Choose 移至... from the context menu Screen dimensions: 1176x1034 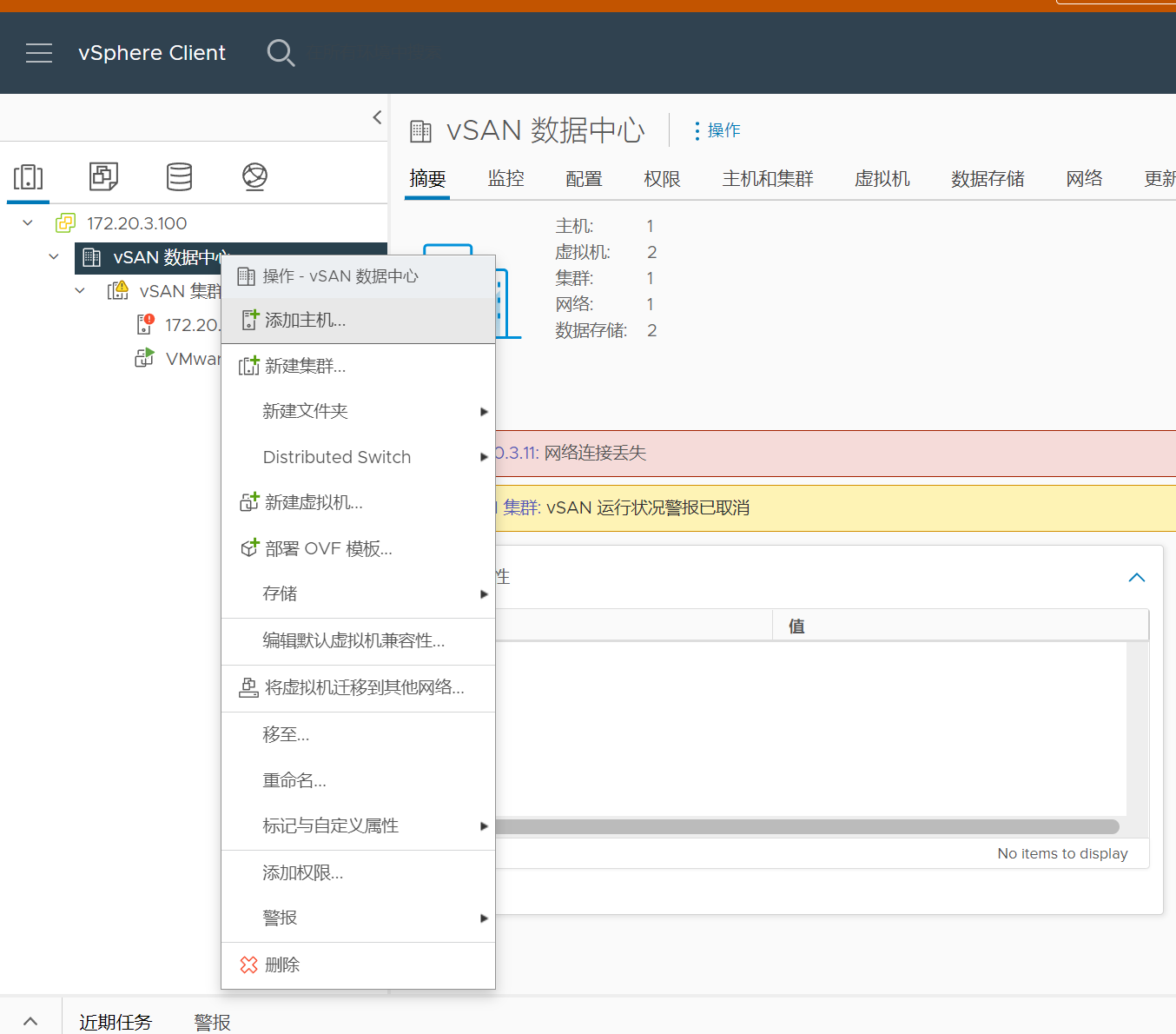[x=358, y=734]
